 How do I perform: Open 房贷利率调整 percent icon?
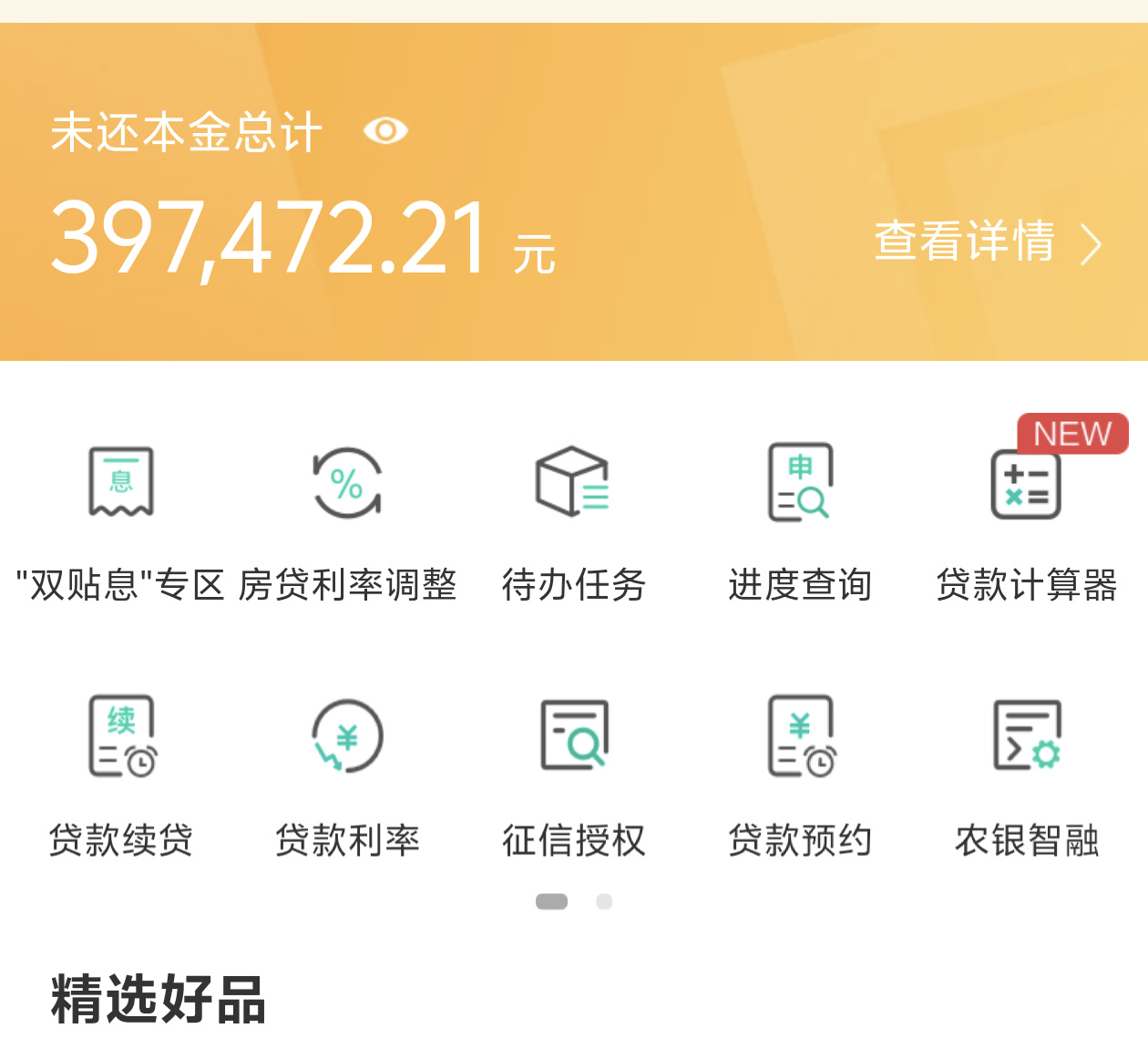pos(347,482)
